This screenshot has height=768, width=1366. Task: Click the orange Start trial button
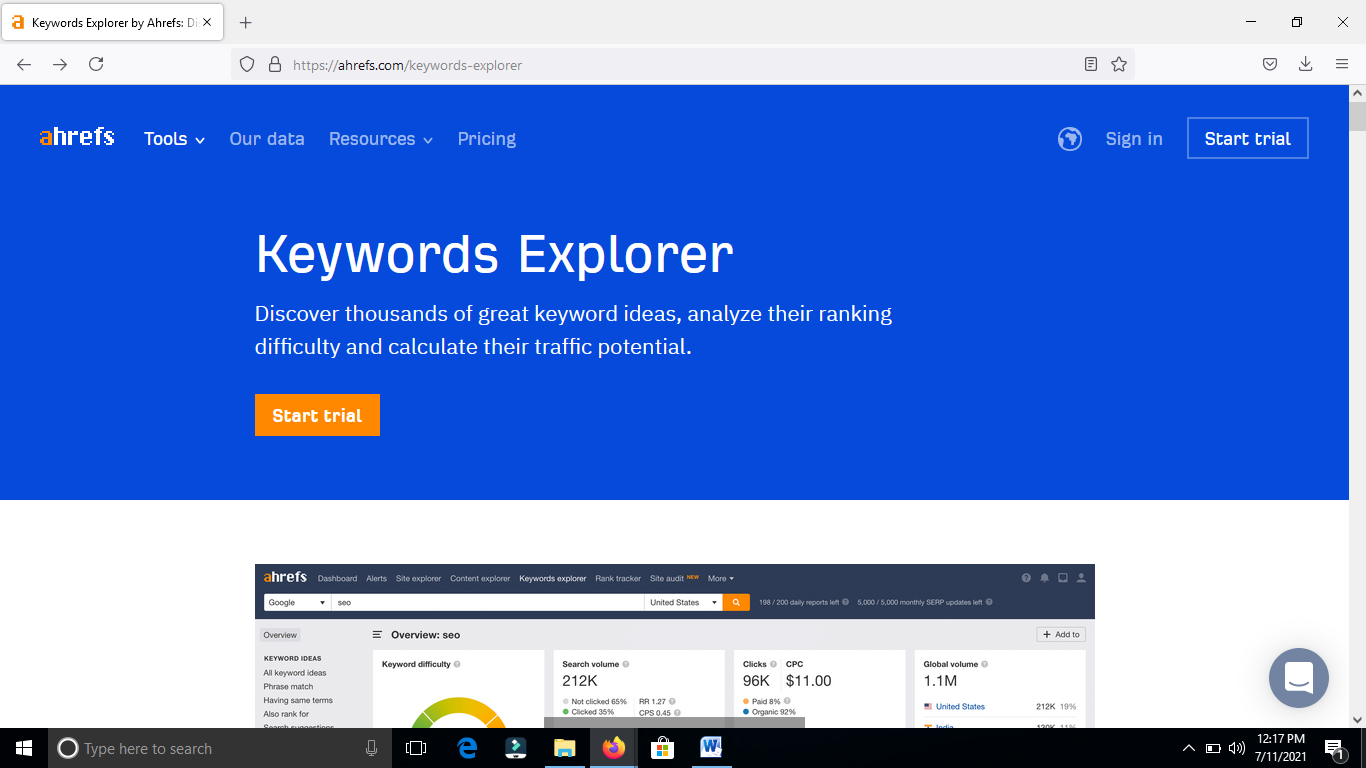click(x=317, y=415)
